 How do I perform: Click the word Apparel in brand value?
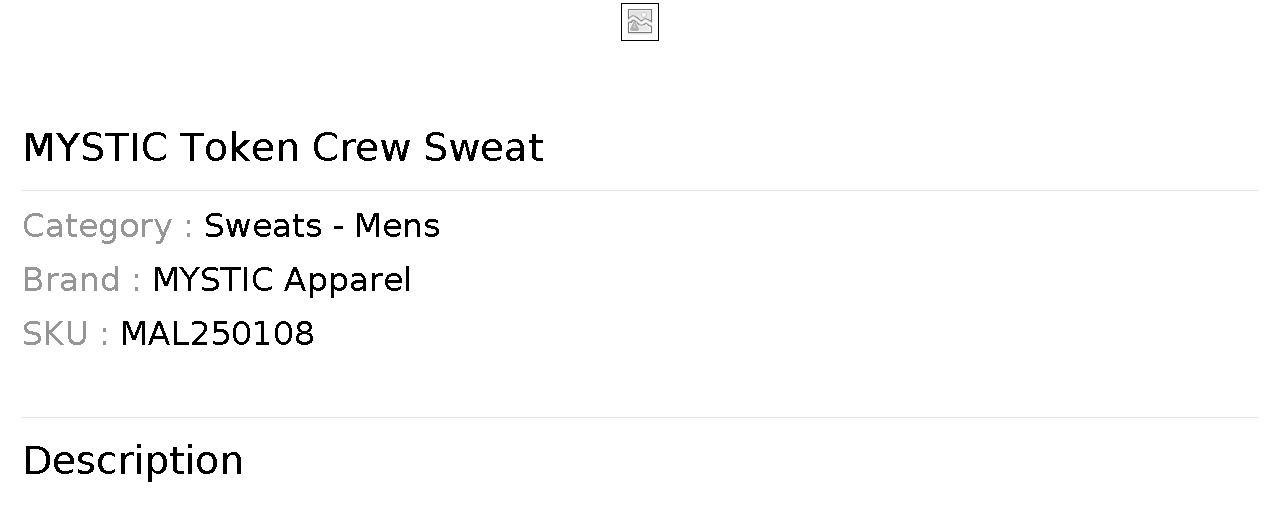click(346, 280)
